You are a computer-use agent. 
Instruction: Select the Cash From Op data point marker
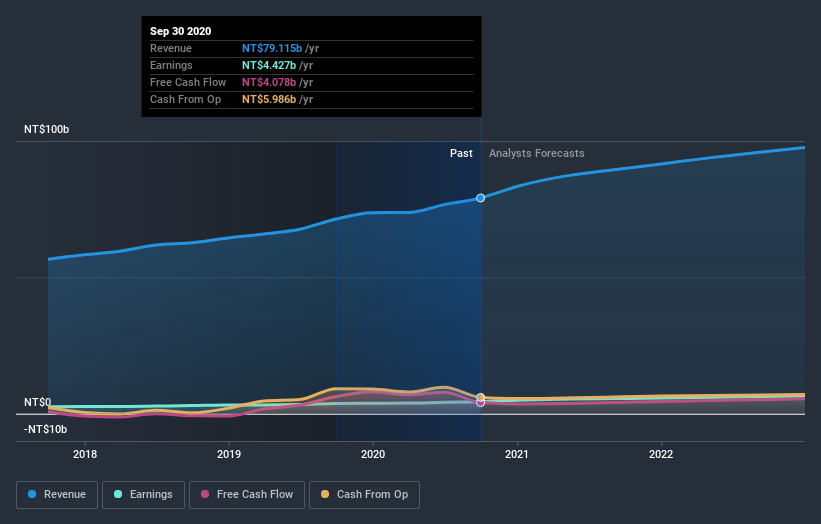pos(480,397)
